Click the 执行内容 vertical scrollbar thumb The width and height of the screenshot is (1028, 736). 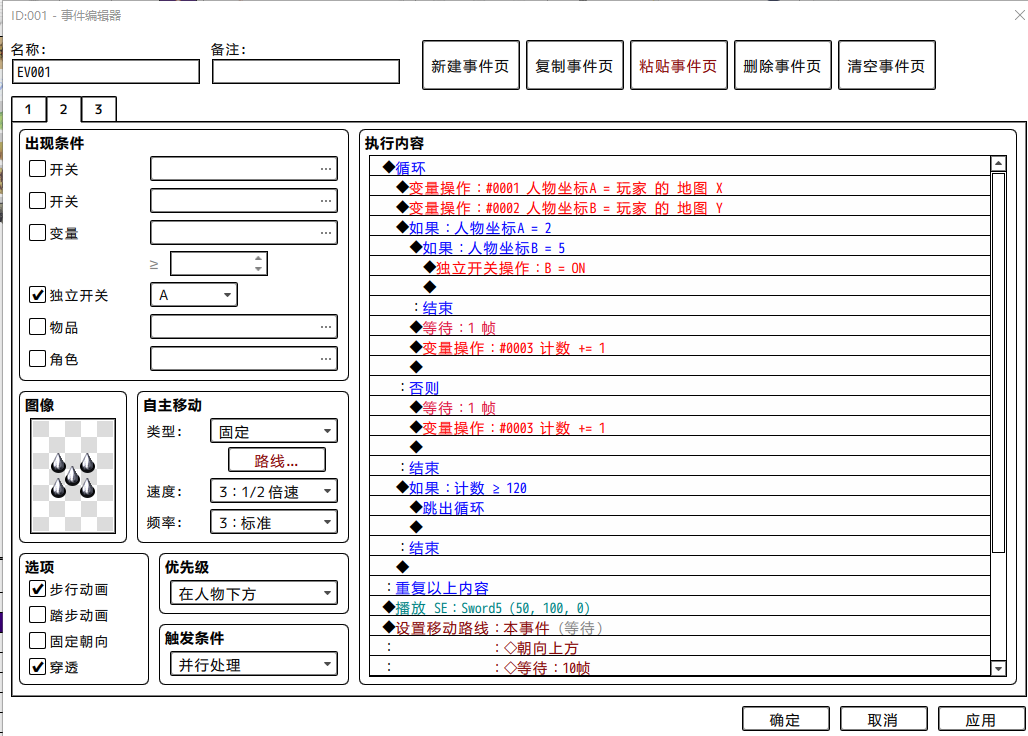click(998, 362)
